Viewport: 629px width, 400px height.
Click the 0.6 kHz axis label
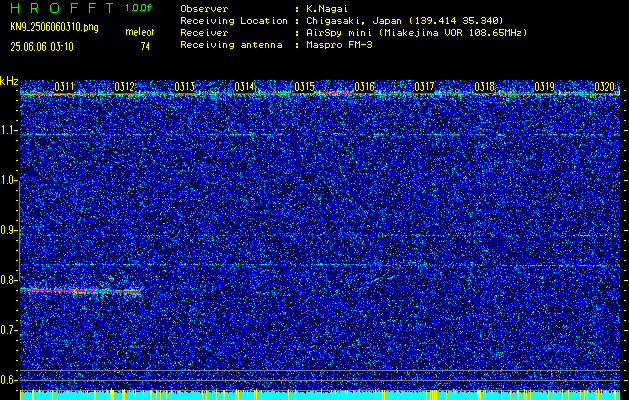click(9, 380)
